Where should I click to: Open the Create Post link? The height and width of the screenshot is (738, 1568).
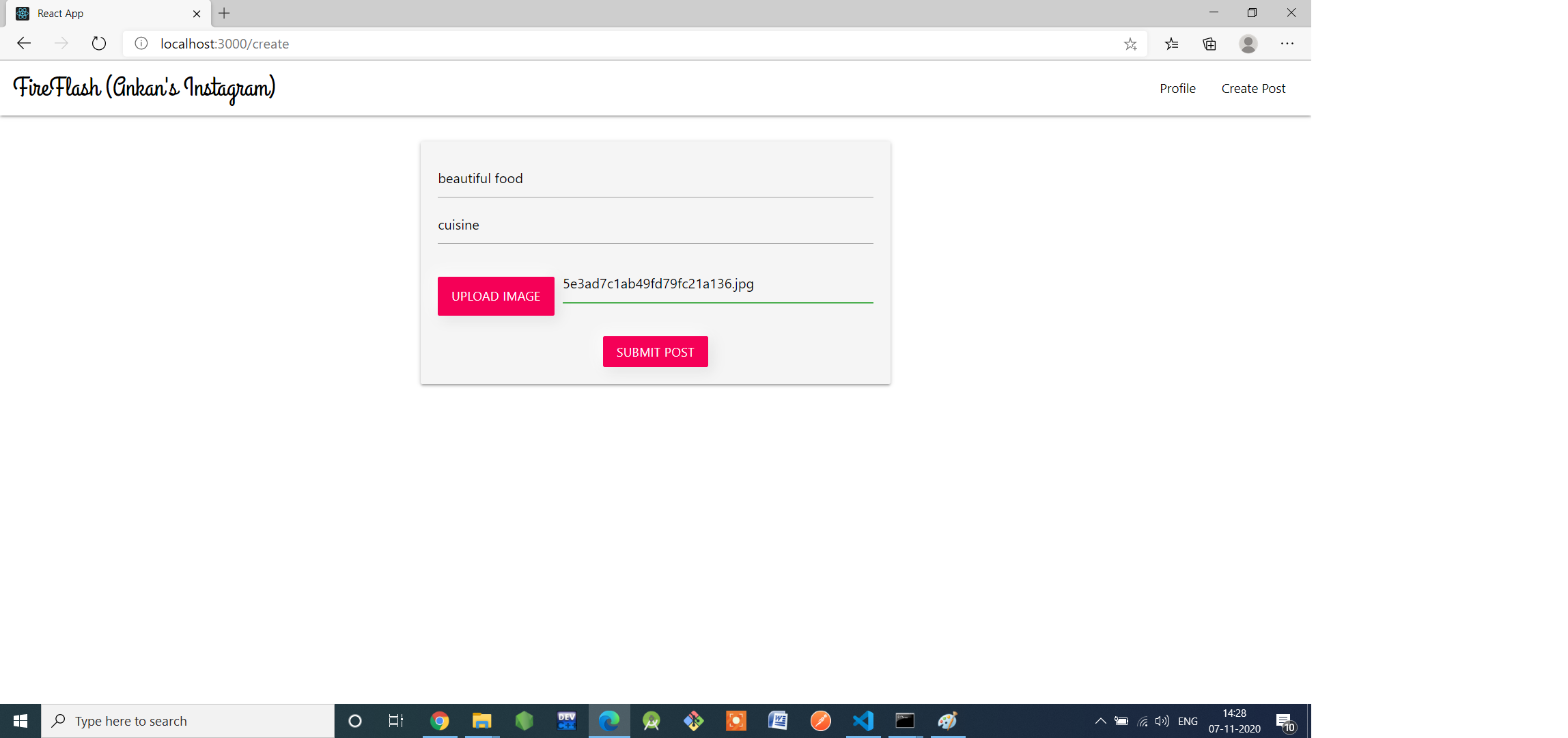point(1253,88)
